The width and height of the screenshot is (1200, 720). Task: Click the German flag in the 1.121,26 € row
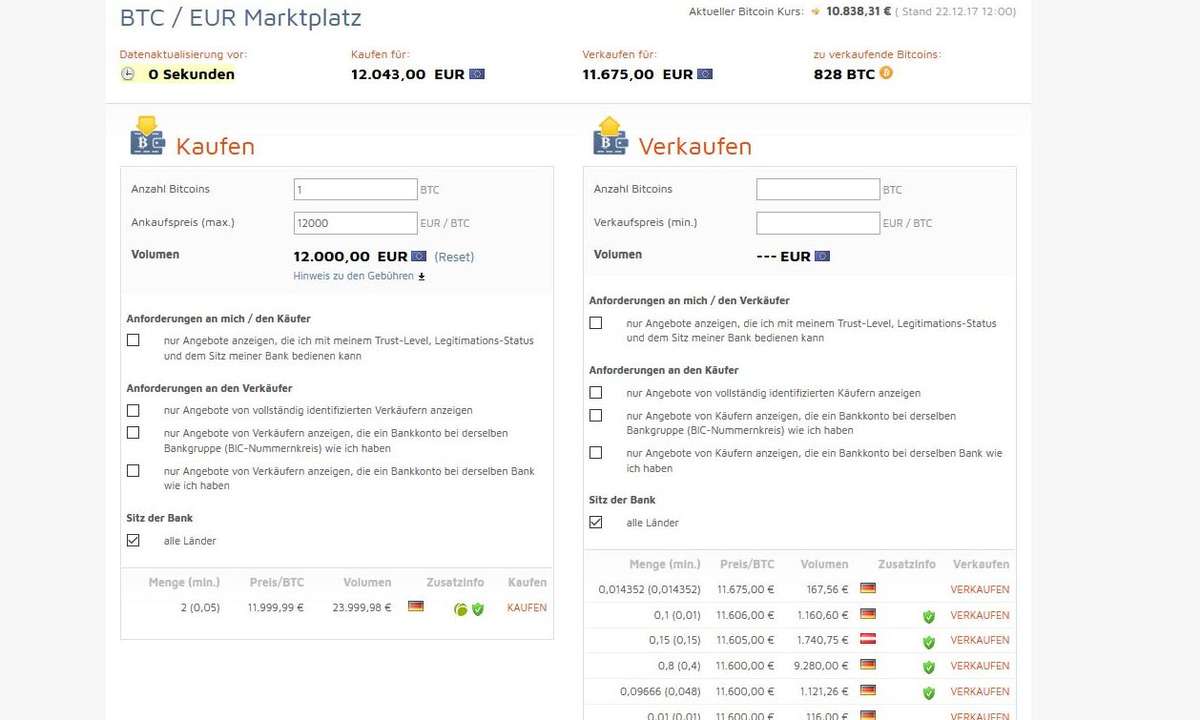pos(868,690)
